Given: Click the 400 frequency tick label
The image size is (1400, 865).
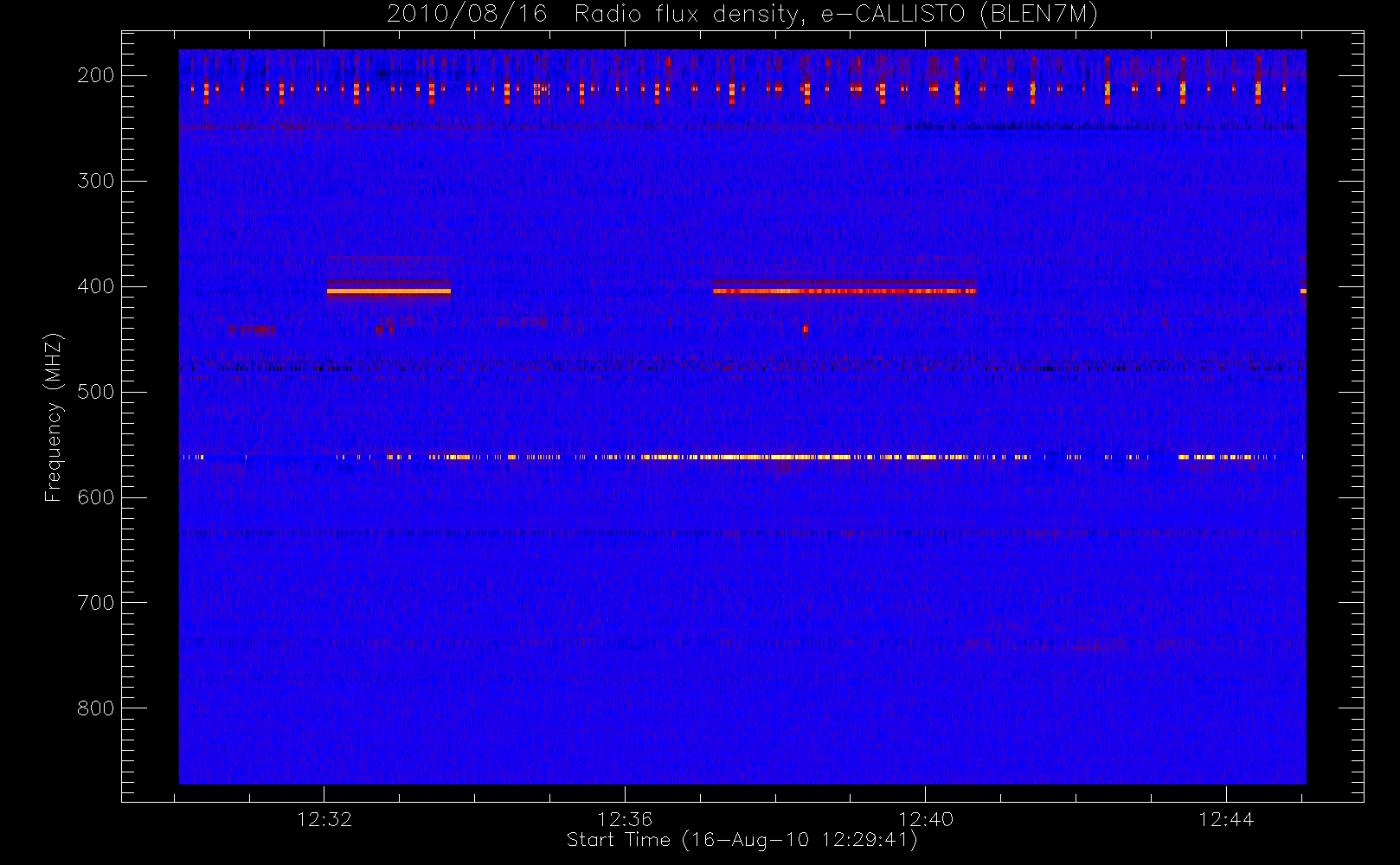Looking at the screenshot, I should pyautogui.click(x=95, y=286).
